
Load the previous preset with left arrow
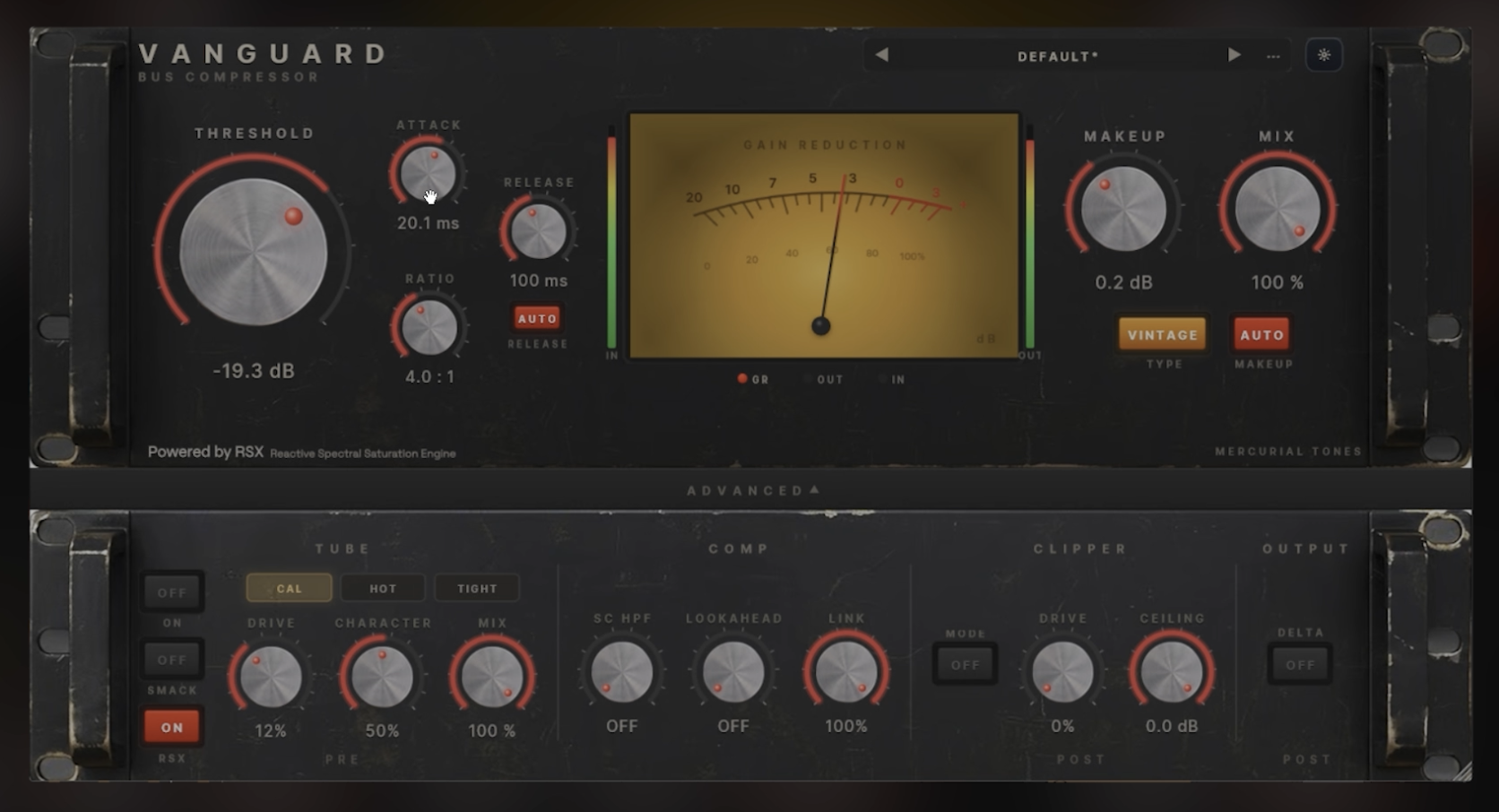tap(882, 56)
